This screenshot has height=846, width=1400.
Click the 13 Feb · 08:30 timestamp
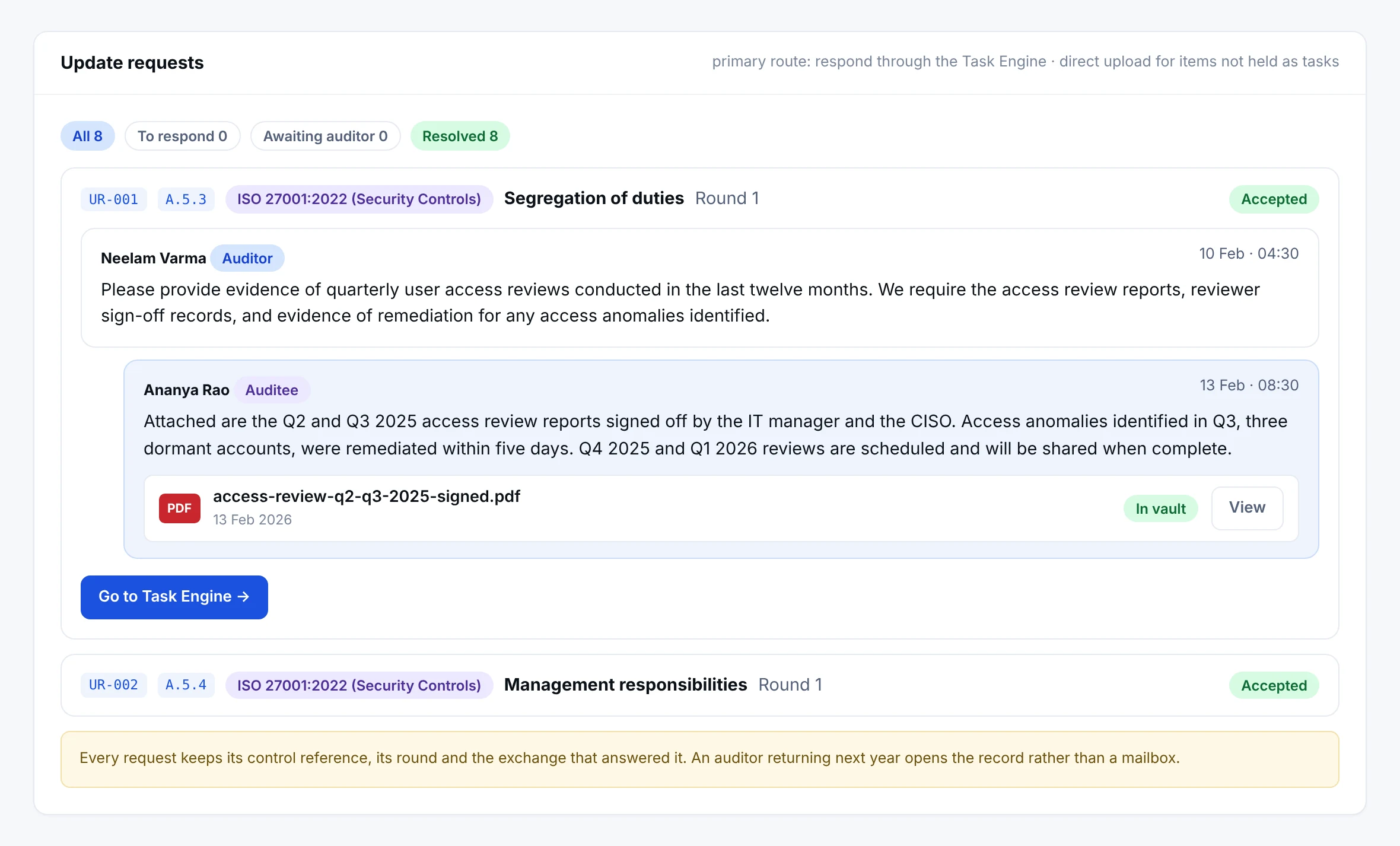[1249, 386]
